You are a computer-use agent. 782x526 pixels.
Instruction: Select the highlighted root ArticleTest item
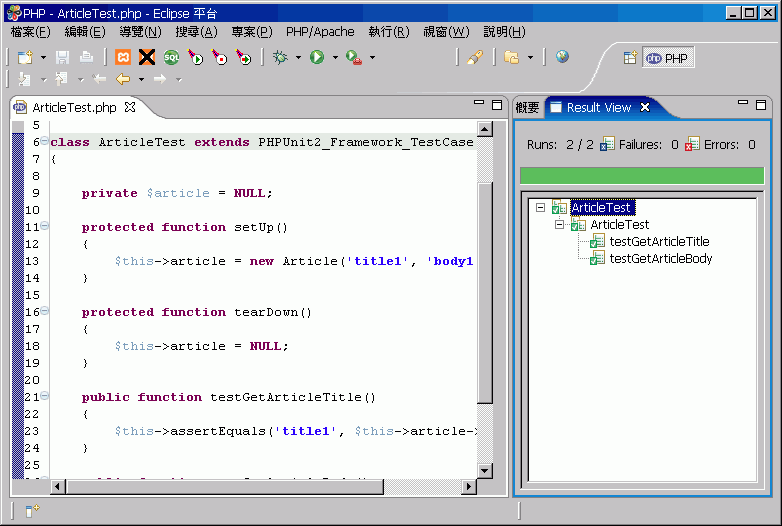point(602,207)
